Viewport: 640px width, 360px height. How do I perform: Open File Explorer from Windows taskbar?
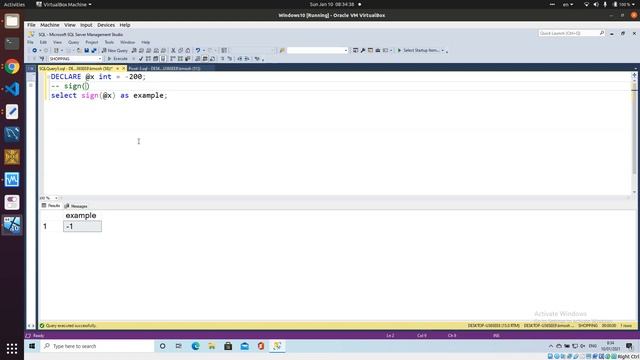point(211,346)
